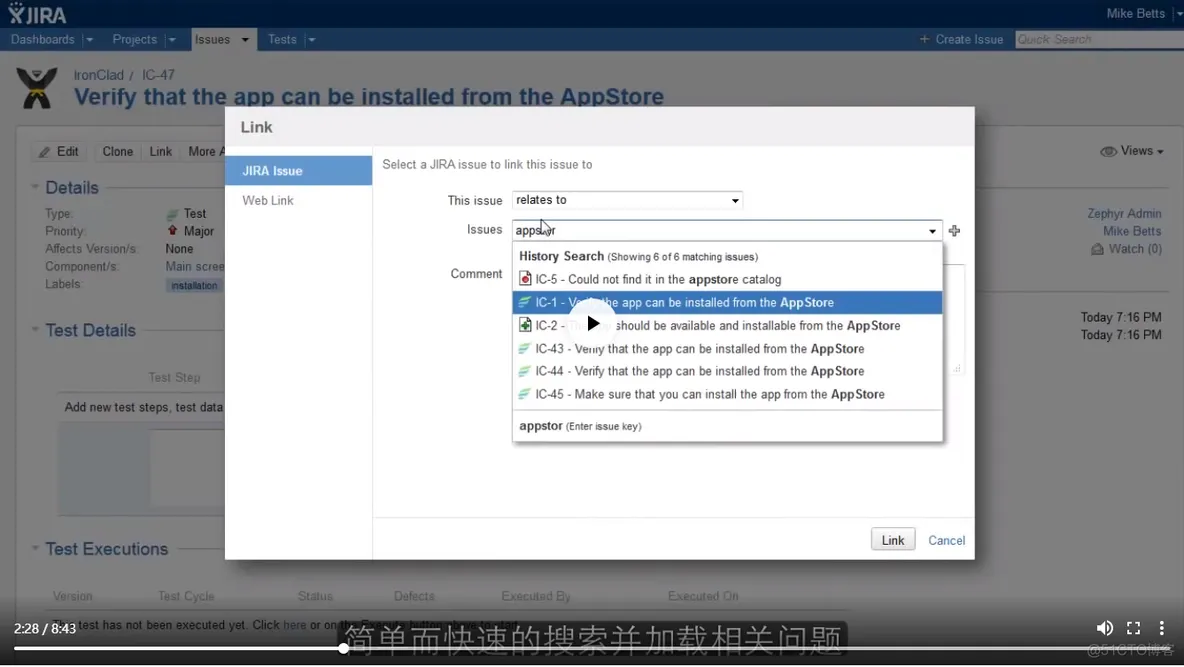
Task: Click the Zephyr Admin user link
Action: point(1124,214)
